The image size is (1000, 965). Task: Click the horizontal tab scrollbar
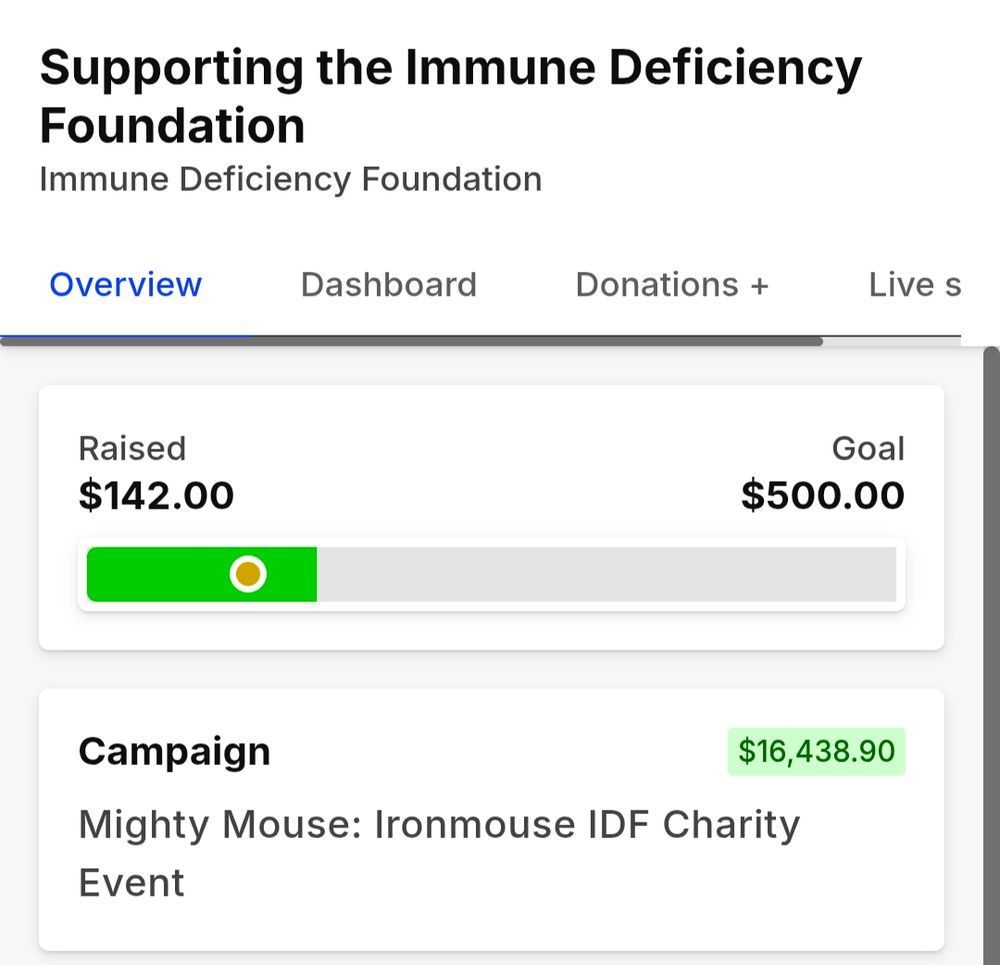[411, 341]
